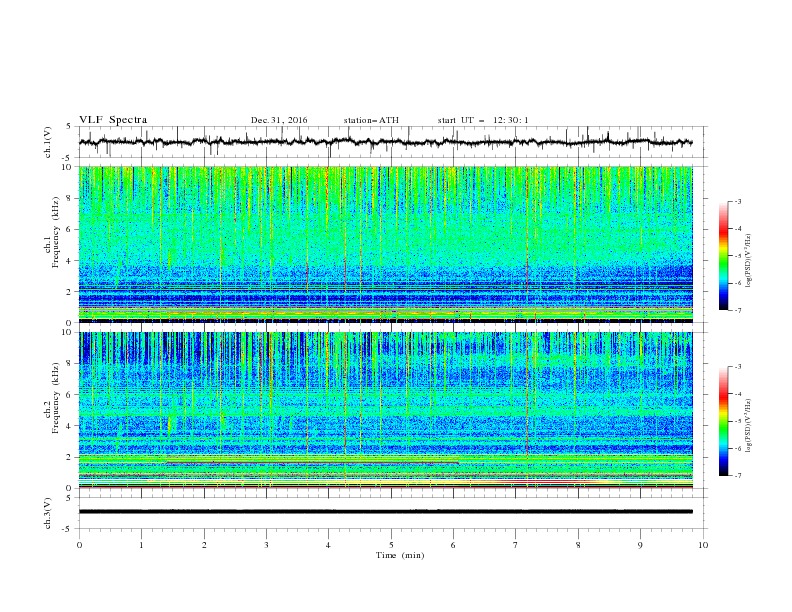
Task: Click the ch.3(V) axis label
Action: point(48,513)
